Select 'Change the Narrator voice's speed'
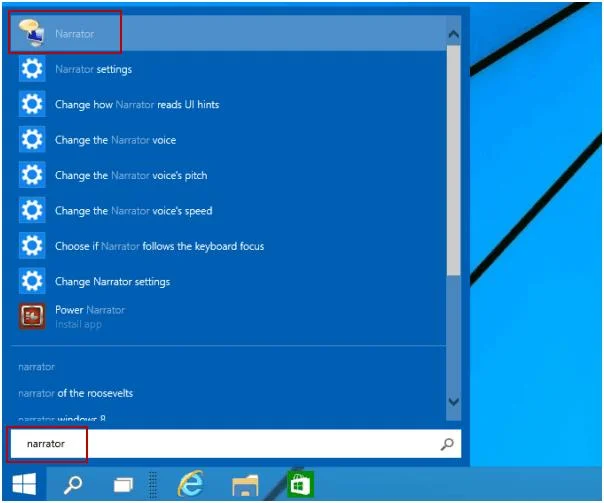 click(134, 211)
